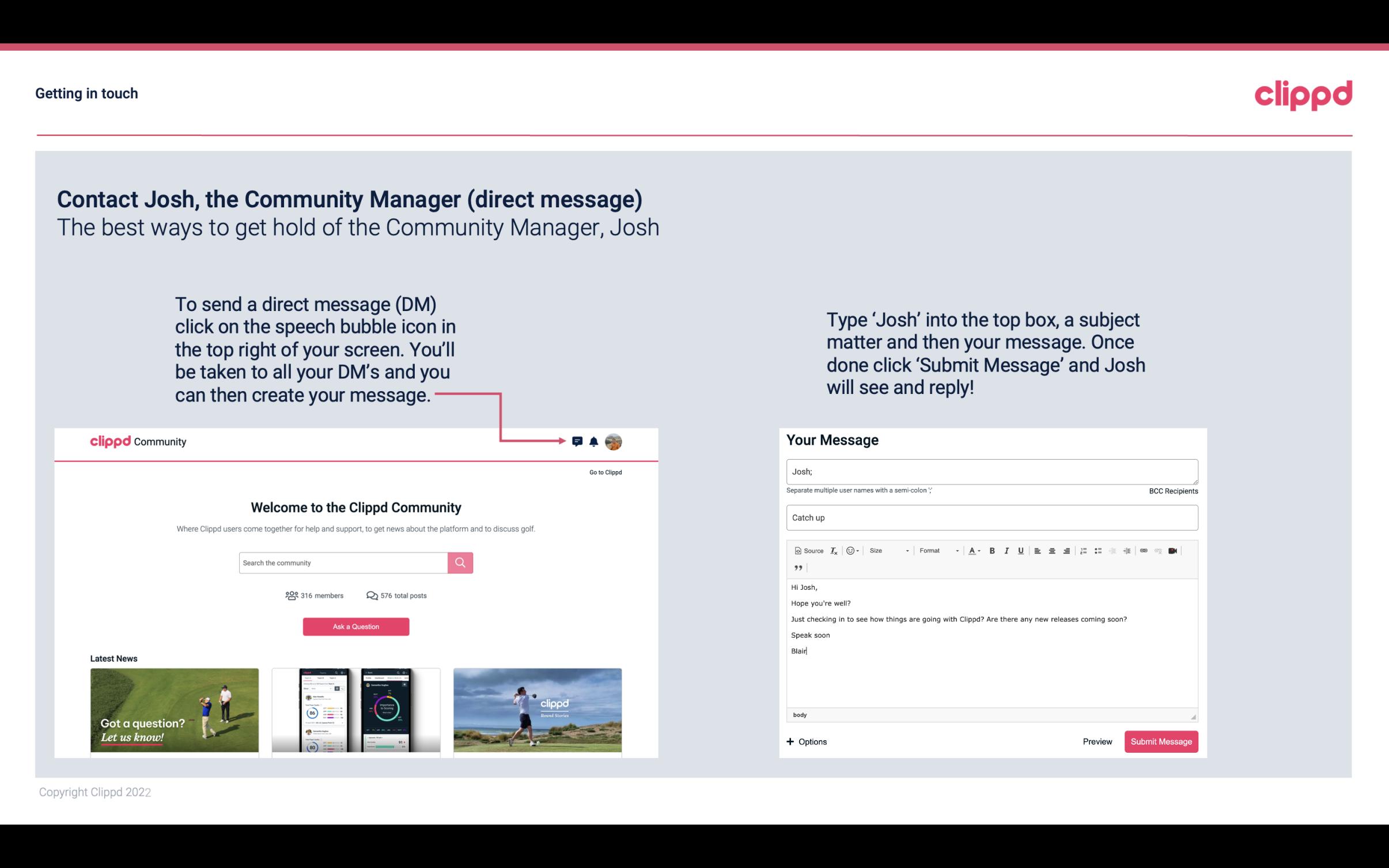This screenshot has height=868, width=1389.
Task: Expand the Options section
Action: tap(805, 742)
